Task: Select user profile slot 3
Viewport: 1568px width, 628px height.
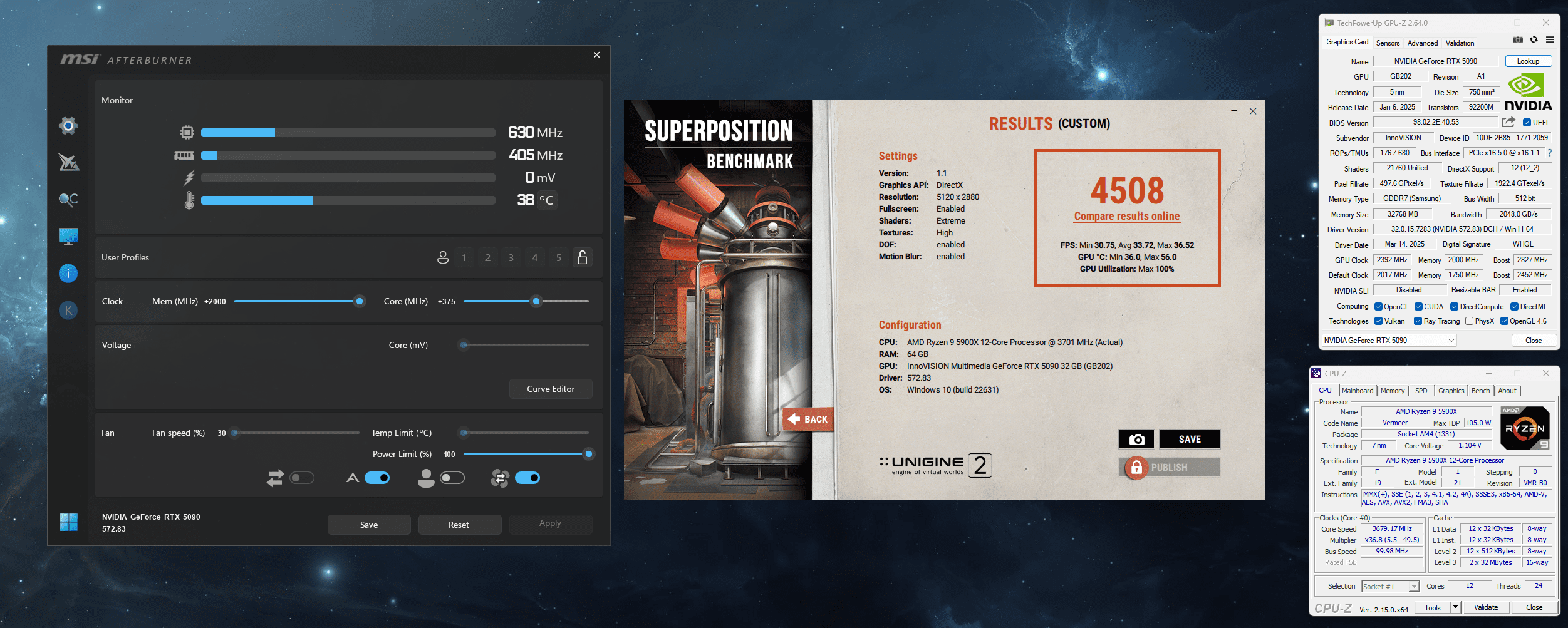Action: 511,257
